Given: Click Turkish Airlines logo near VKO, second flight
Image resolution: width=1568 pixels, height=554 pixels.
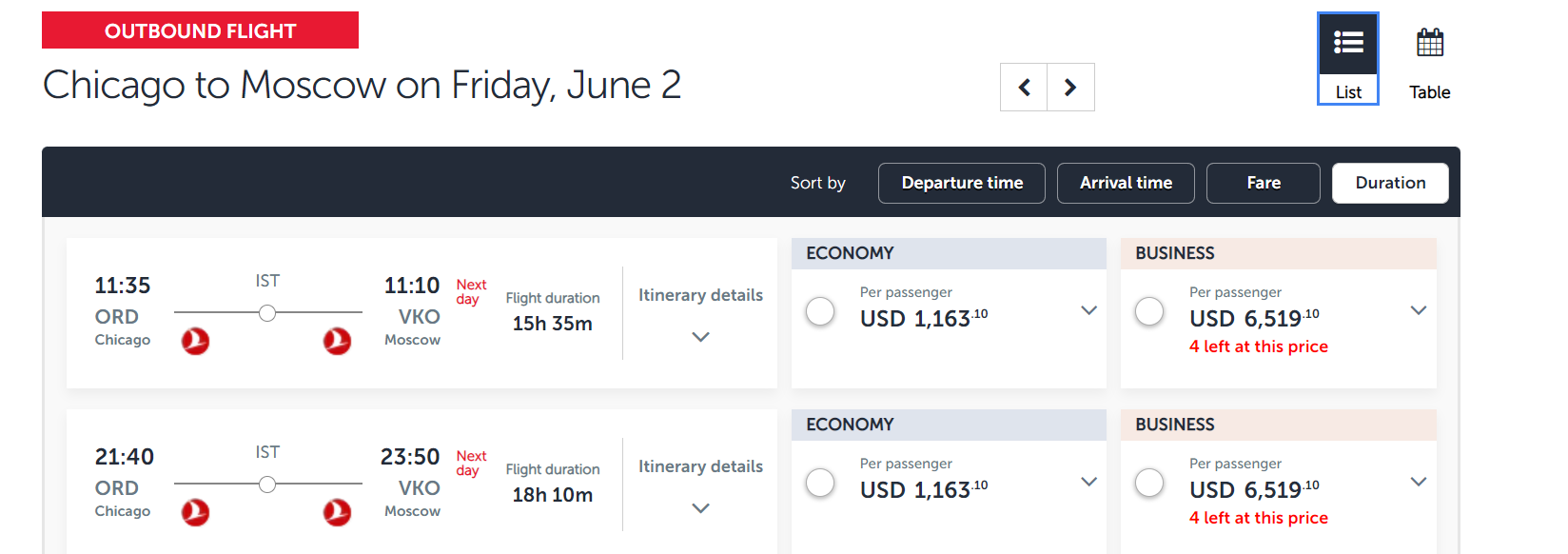Looking at the screenshot, I should [x=337, y=512].
